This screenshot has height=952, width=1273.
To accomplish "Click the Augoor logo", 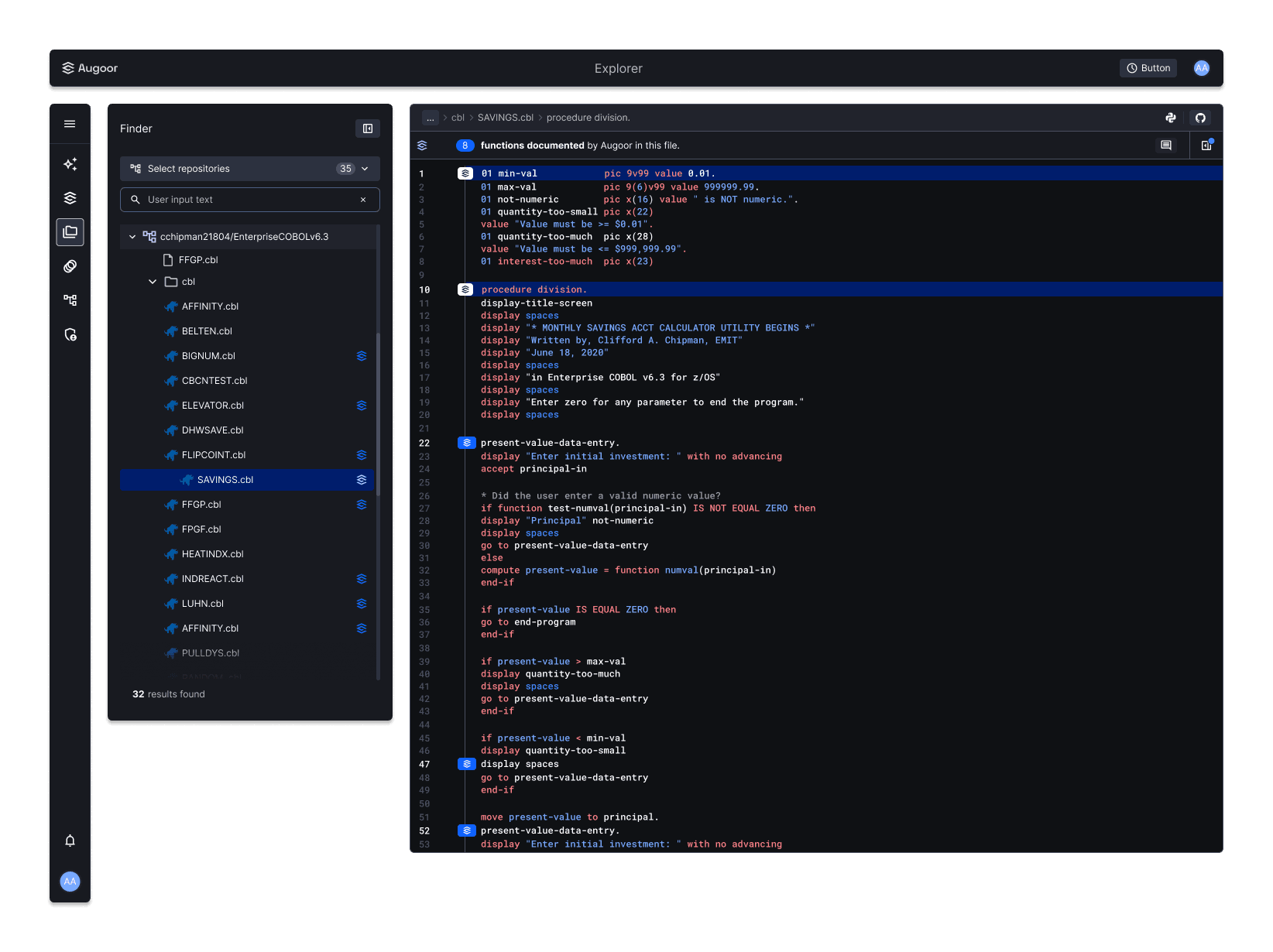I will coord(90,68).
